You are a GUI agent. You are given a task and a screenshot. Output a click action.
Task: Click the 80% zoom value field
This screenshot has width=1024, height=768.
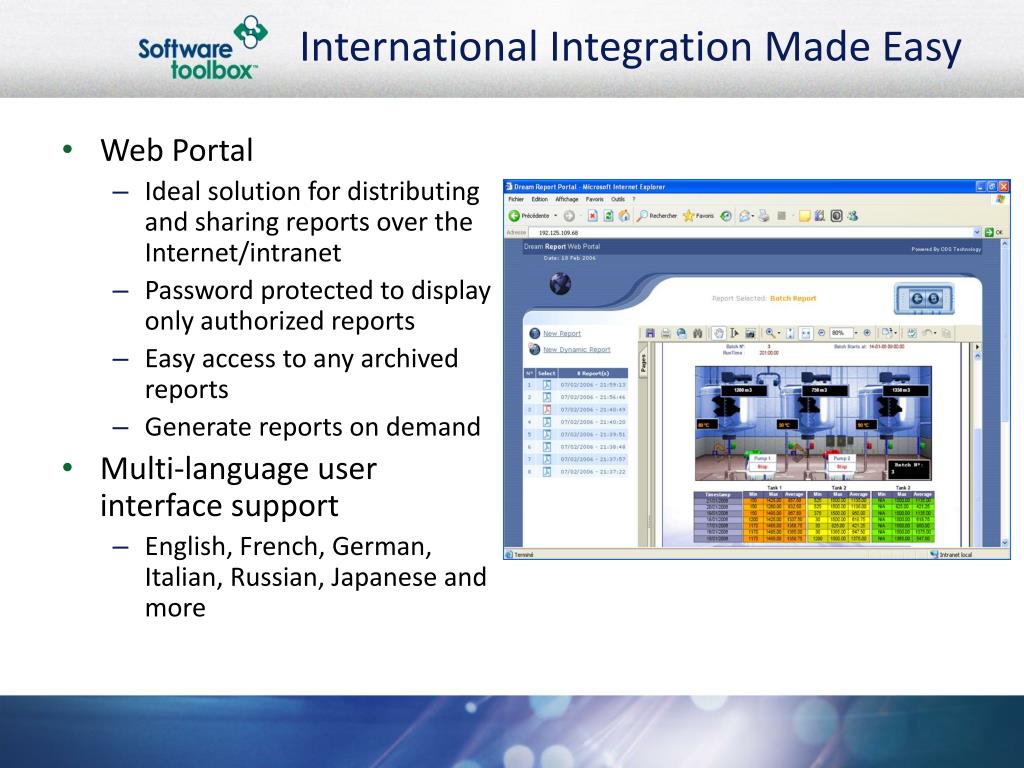pyautogui.click(x=840, y=333)
